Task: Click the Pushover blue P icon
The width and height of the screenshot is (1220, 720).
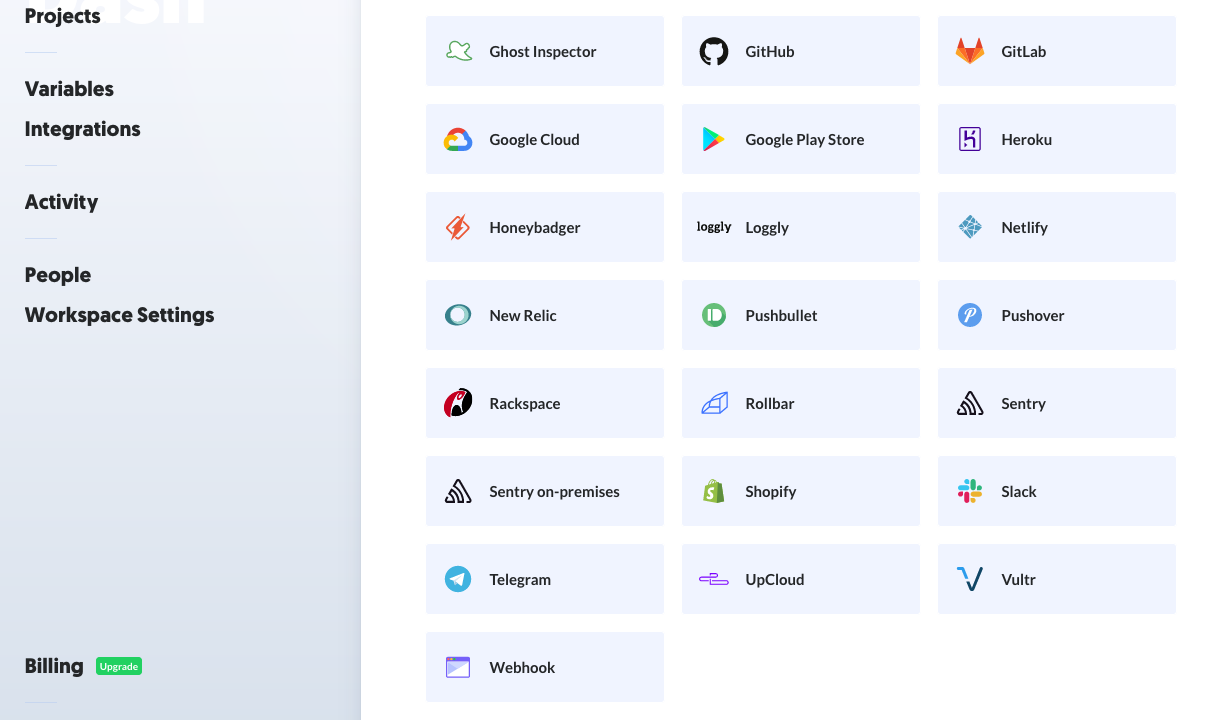Action: (970, 315)
